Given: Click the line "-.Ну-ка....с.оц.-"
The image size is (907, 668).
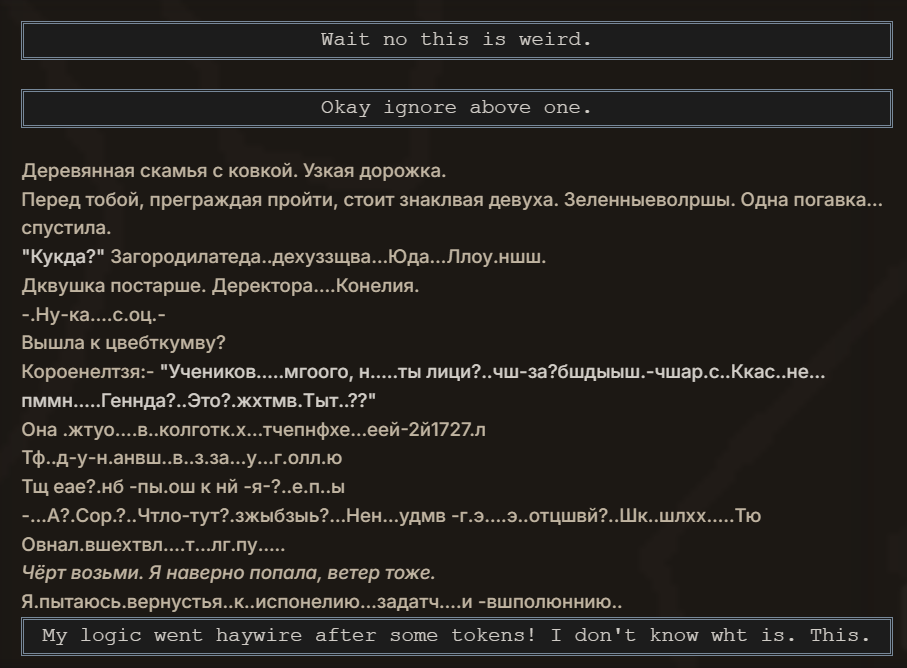Looking at the screenshot, I should click(94, 315).
